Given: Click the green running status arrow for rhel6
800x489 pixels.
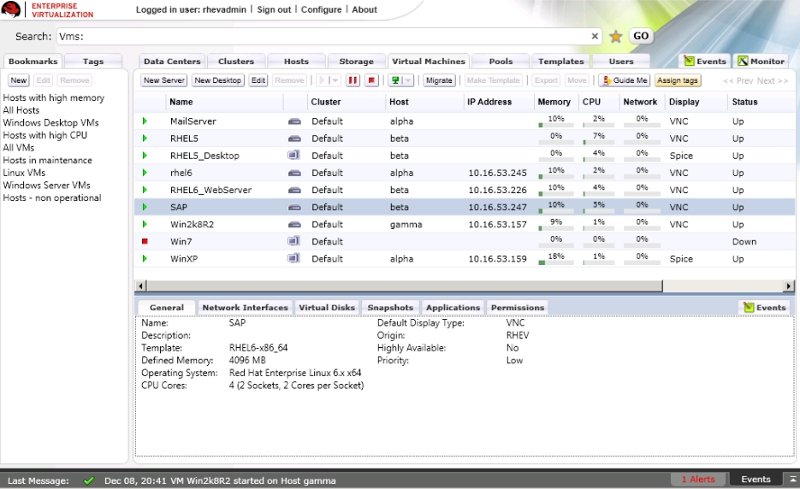Looking at the screenshot, I should pyautogui.click(x=144, y=173).
